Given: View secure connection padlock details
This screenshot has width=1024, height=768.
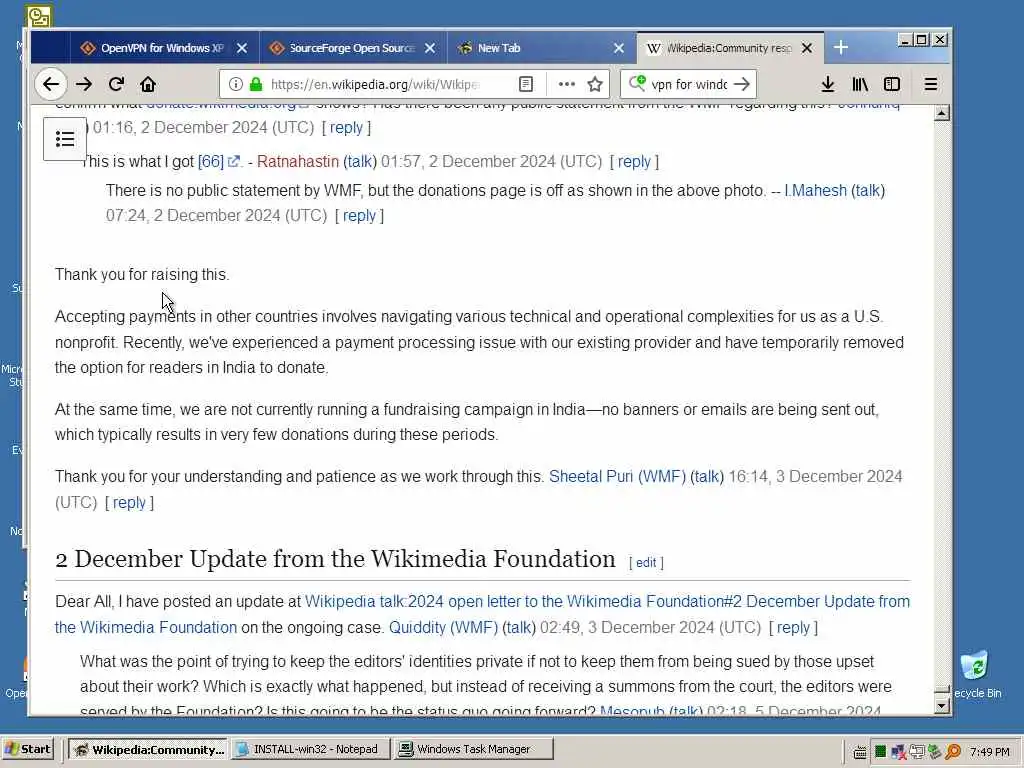Looking at the screenshot, I should 256,84.
